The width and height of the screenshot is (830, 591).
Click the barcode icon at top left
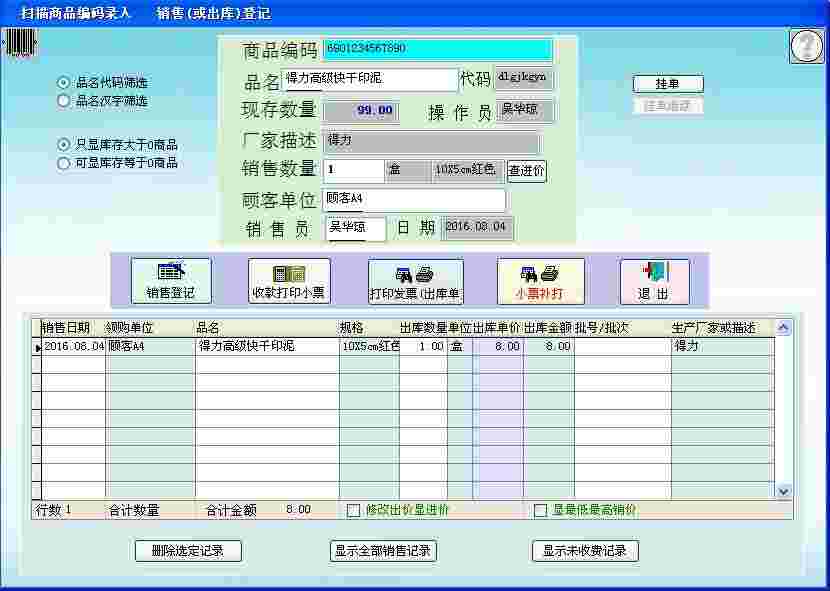tap(21, 42)
